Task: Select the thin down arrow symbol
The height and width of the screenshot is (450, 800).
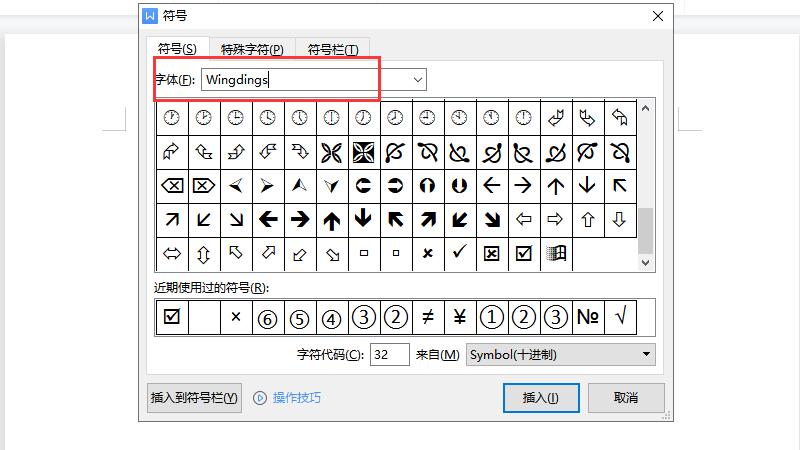Action: click(588, 186)
